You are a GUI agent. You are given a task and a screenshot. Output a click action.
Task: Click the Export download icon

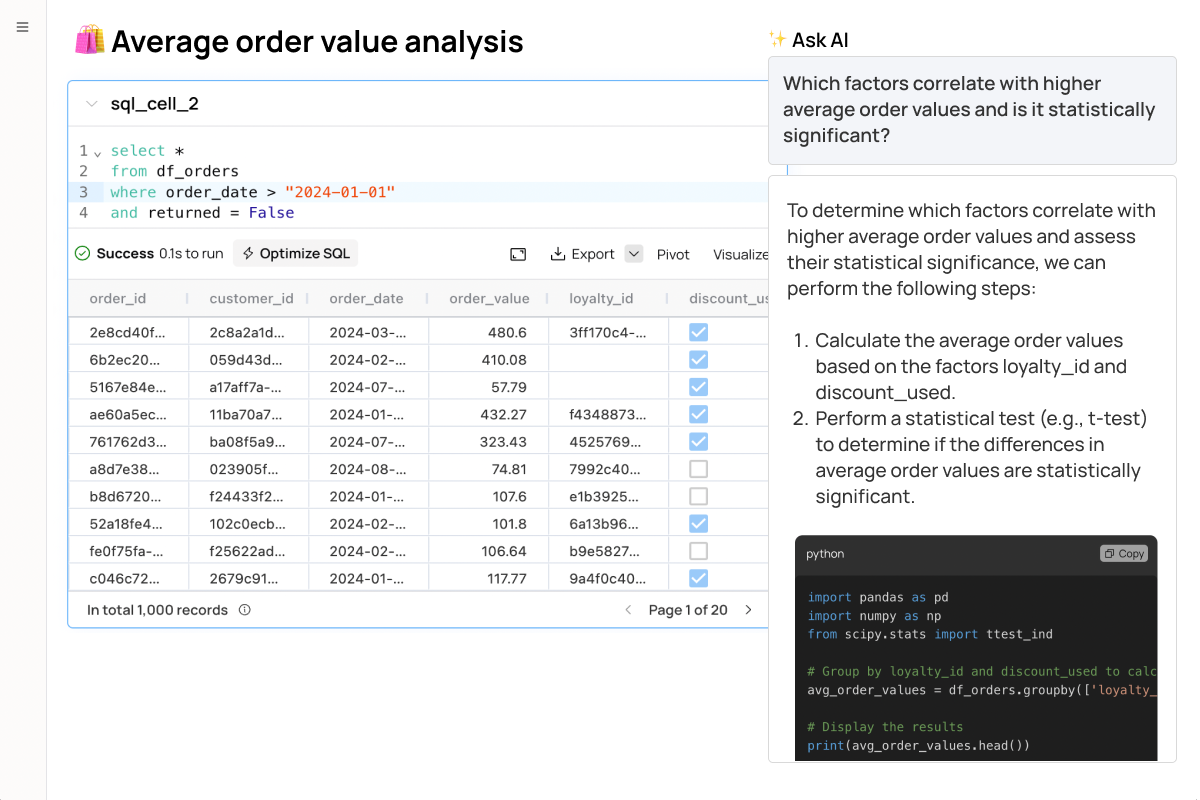pyautogui.click(x=557, y=253)
